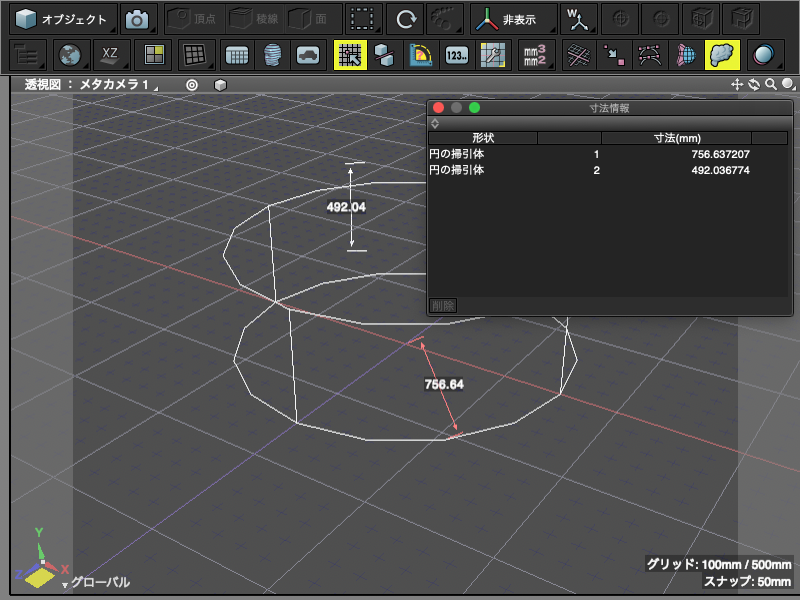Click the concentric circles icon in view header
Image resolution: width=800 pixels, height=600 pixels.
pyautogui.click(x=192, y=85)
